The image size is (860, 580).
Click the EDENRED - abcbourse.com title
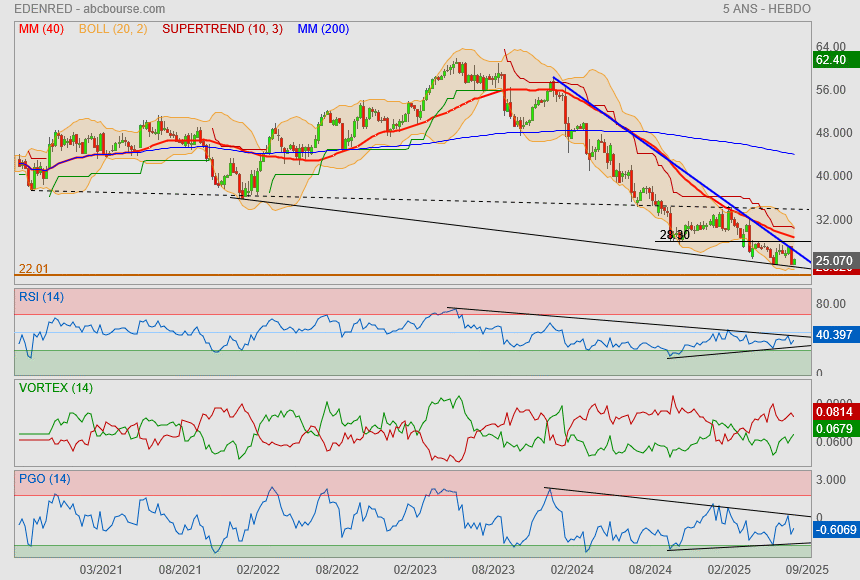coord(90,9)
